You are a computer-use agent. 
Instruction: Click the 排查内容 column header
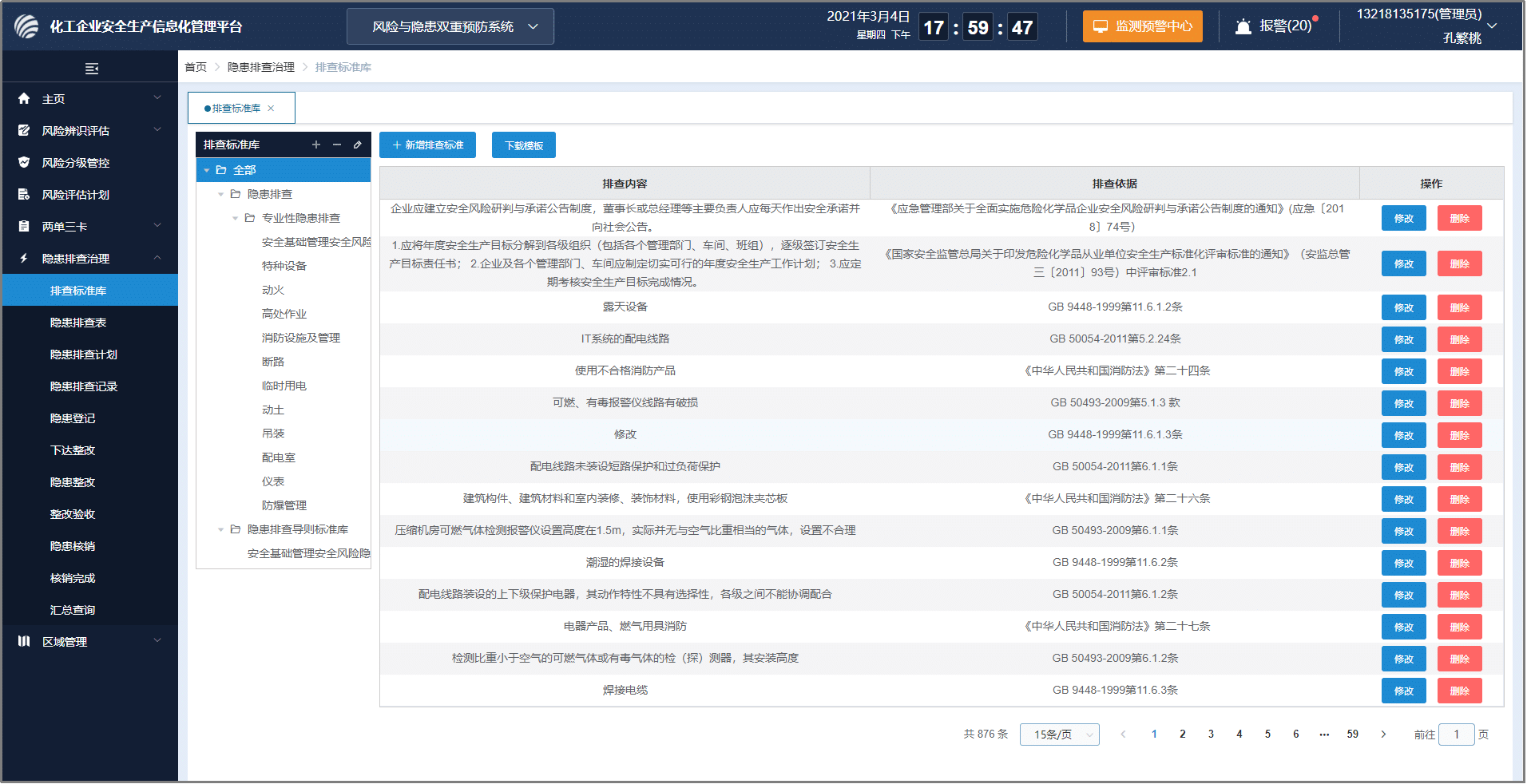(625, 184)
